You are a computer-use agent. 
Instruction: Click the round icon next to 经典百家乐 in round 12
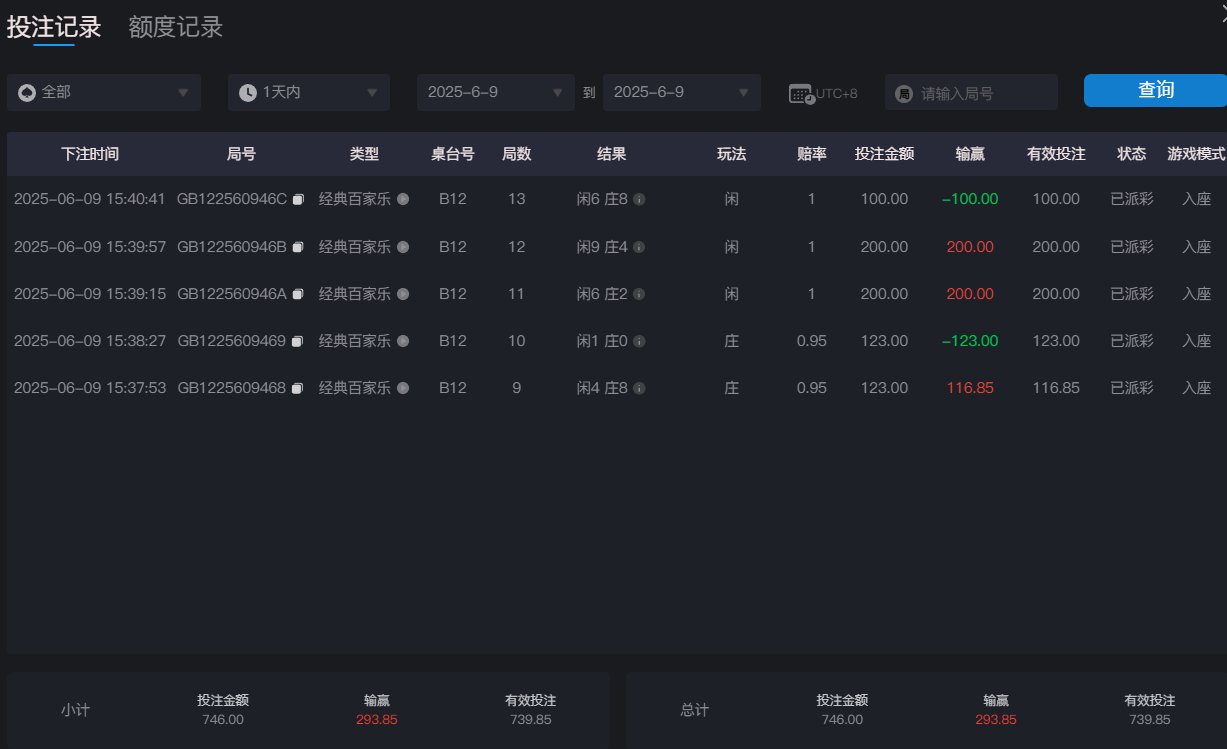[403, 247]
